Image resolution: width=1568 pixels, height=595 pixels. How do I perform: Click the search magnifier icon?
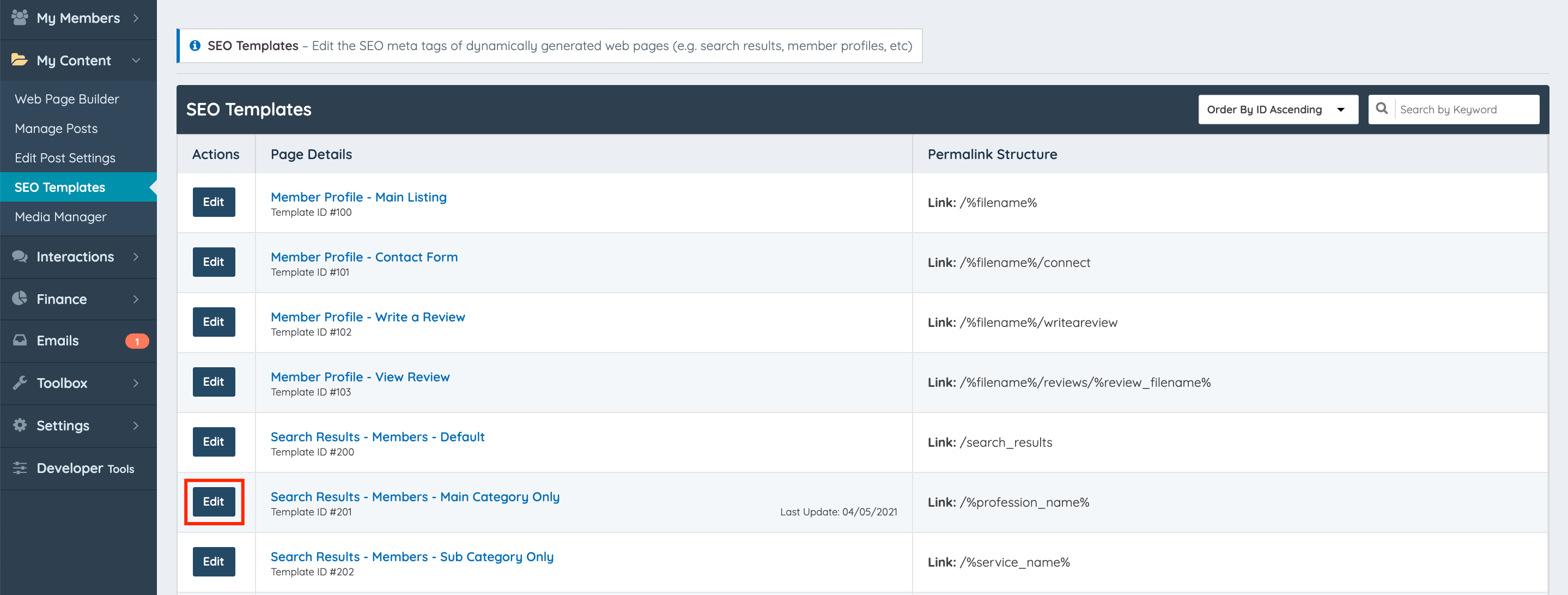click(1382, 109)
